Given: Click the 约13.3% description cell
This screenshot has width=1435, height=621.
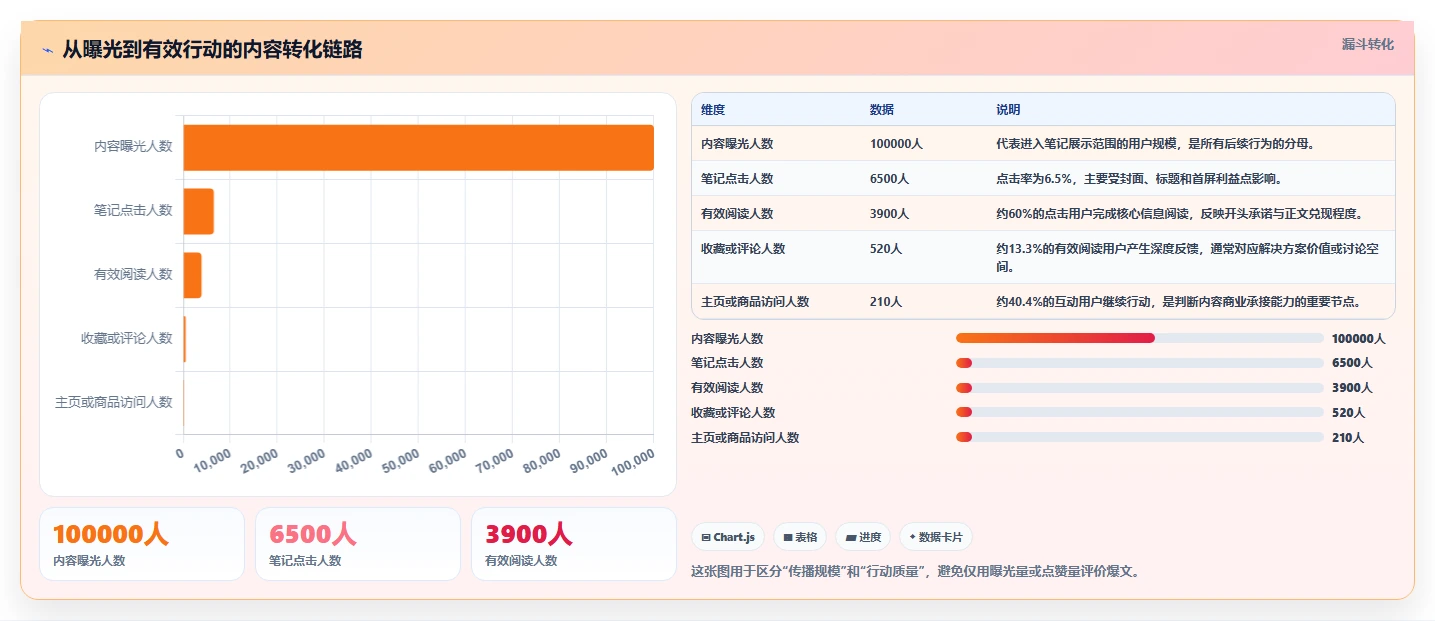Looking at the screenshot, I should (x=1191, y=257).
